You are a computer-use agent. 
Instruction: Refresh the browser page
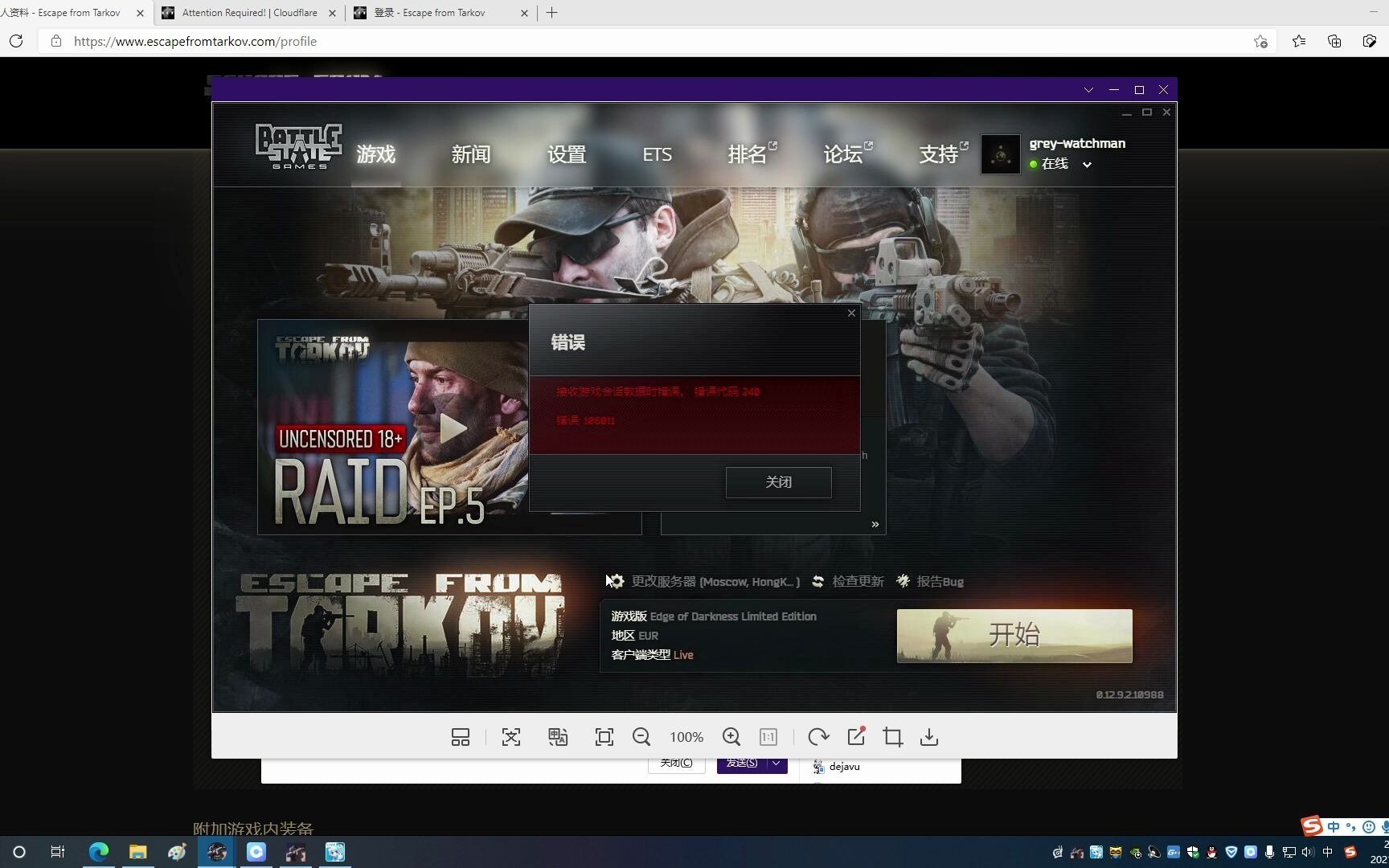pyautogui.click(x=16, y=41)
